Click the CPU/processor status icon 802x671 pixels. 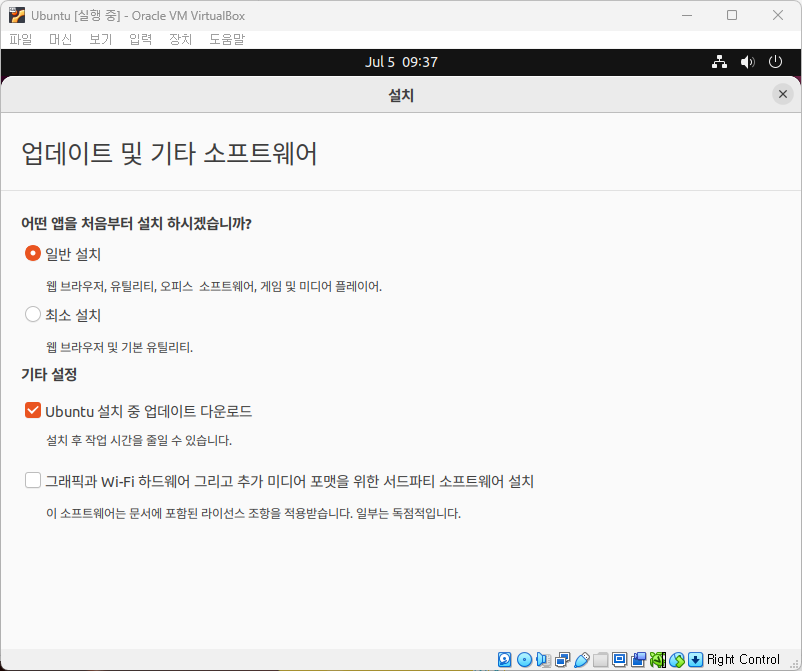(658, 659)
